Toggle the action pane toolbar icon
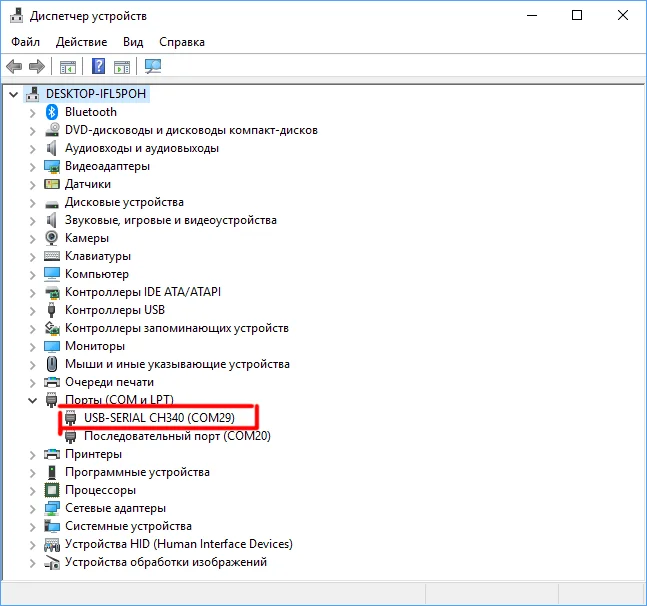The image size is (647, 606). [122, 66]
